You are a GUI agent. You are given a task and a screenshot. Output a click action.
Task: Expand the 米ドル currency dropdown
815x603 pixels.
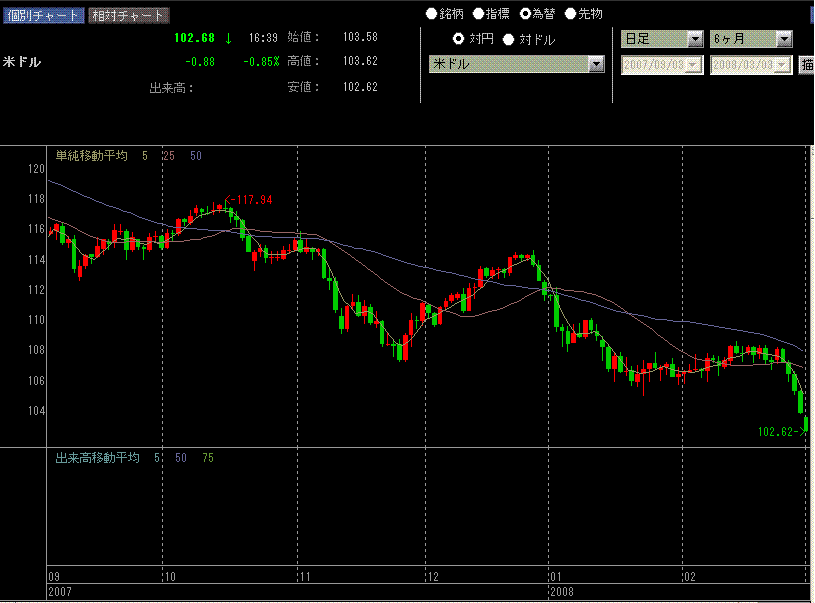596,64
